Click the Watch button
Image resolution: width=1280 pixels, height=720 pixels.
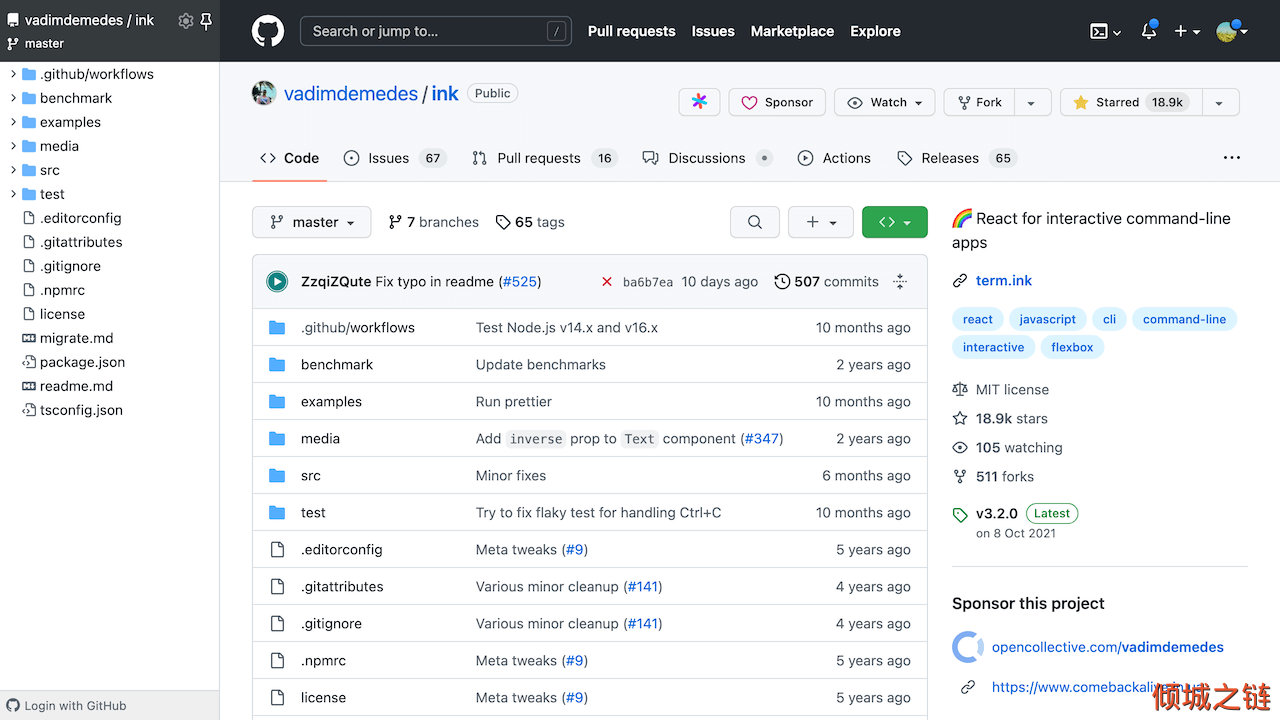coord(885,102)
